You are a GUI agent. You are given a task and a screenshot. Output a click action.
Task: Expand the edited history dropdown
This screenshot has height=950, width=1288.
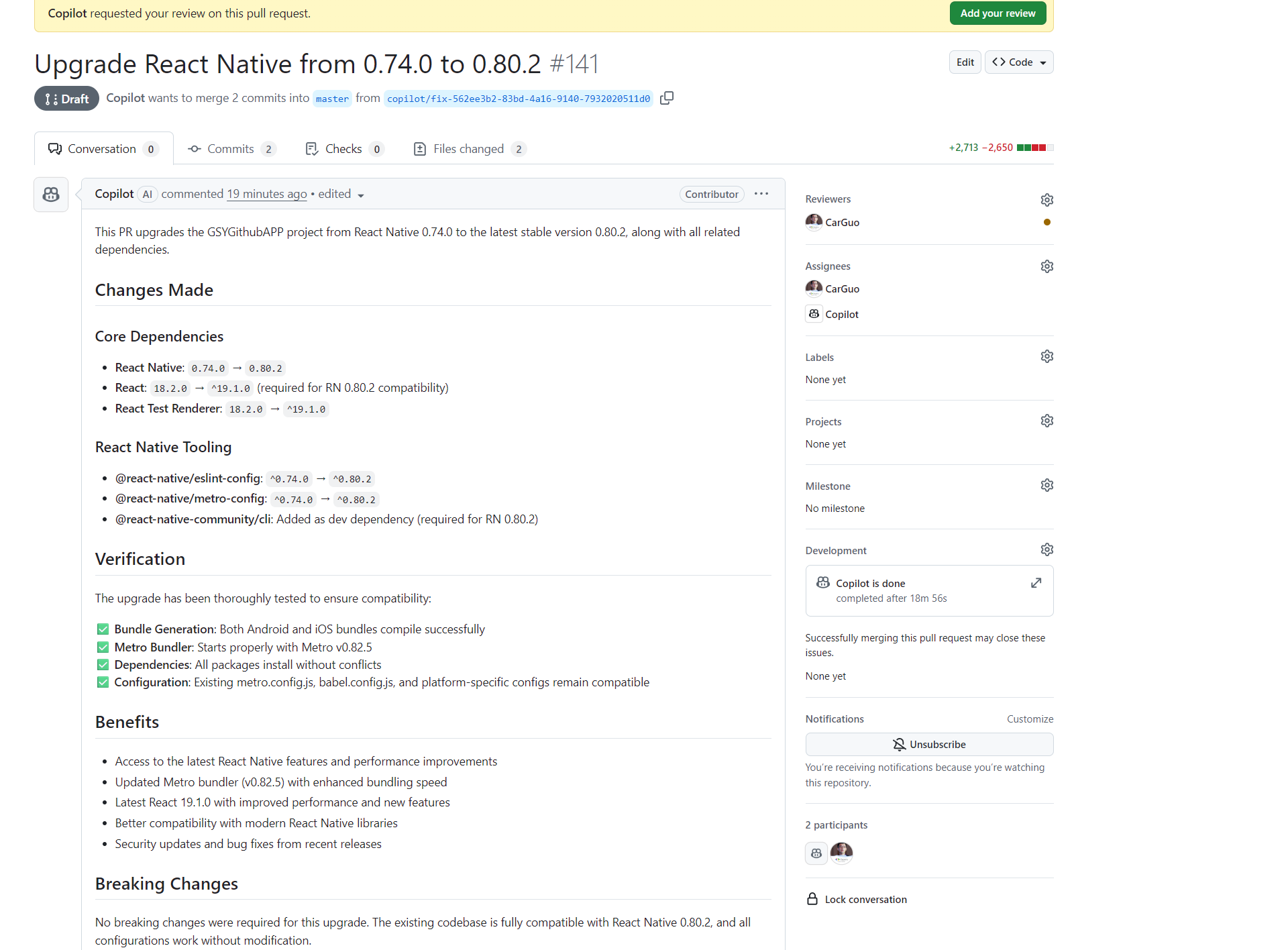(x=341, y=195)
